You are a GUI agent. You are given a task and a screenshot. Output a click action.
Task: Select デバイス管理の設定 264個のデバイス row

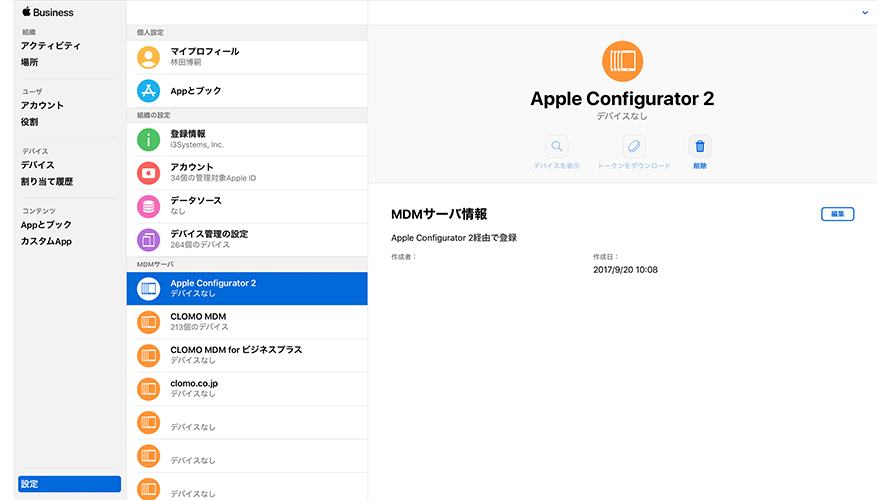(247, 240)
